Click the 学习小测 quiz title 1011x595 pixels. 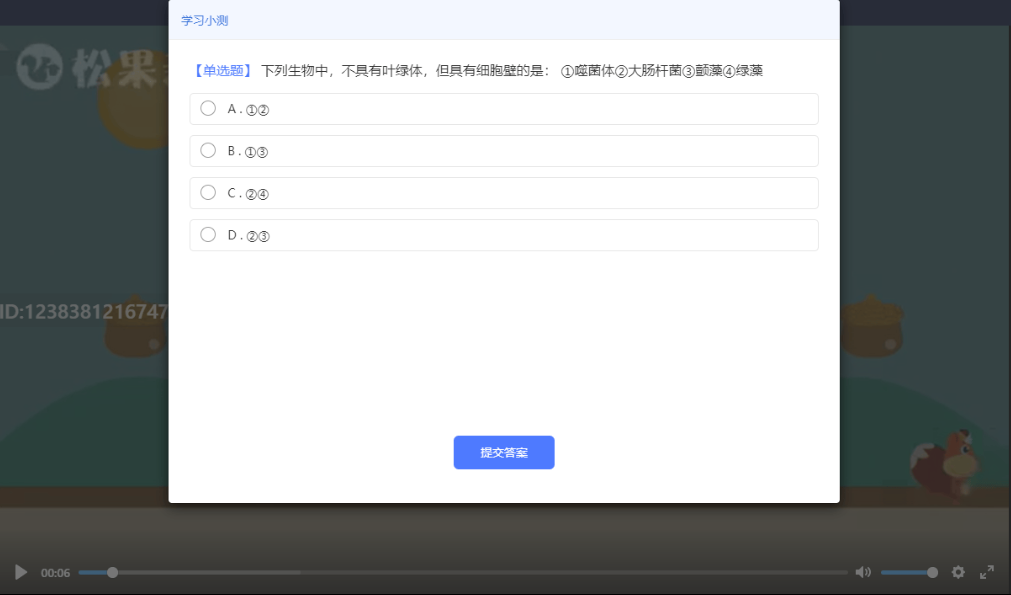click(203, 19)
